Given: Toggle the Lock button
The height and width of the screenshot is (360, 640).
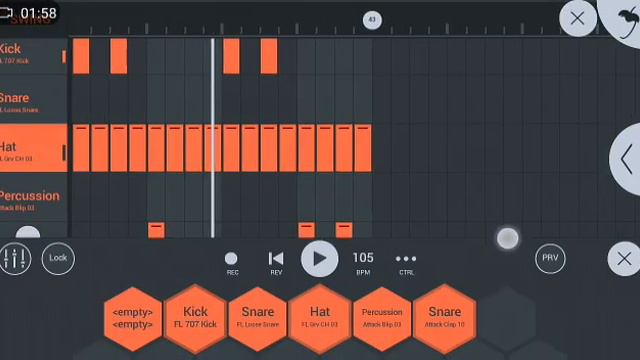Looking at the screenshot, I should pyautogui.click(x=58, y=258).
